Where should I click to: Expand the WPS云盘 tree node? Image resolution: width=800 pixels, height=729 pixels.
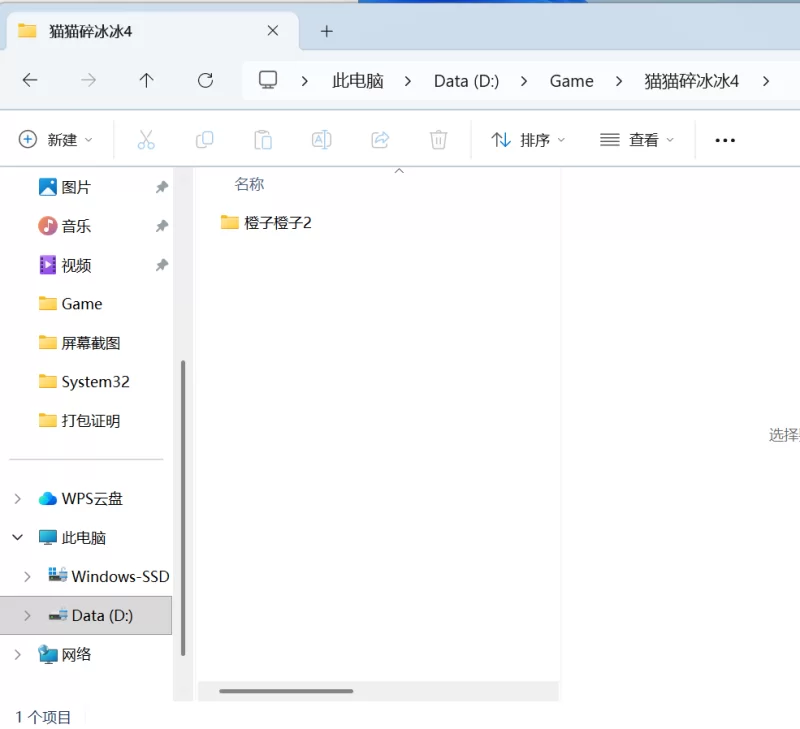click(17, 498)
